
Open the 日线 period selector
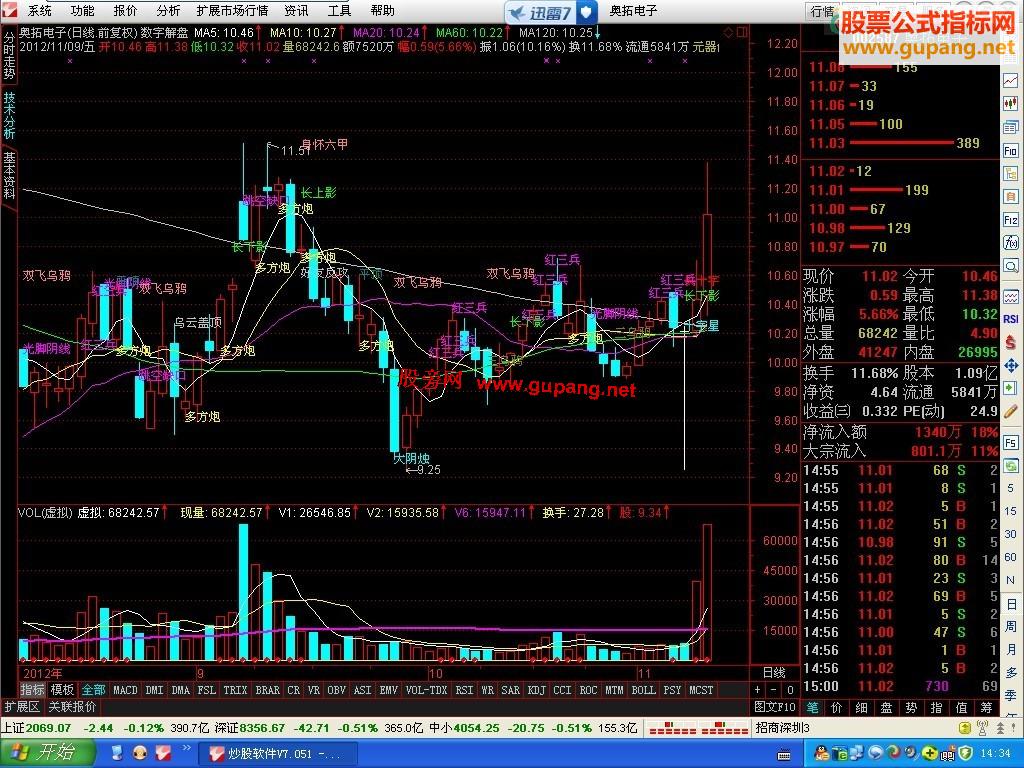pos(775,672)
